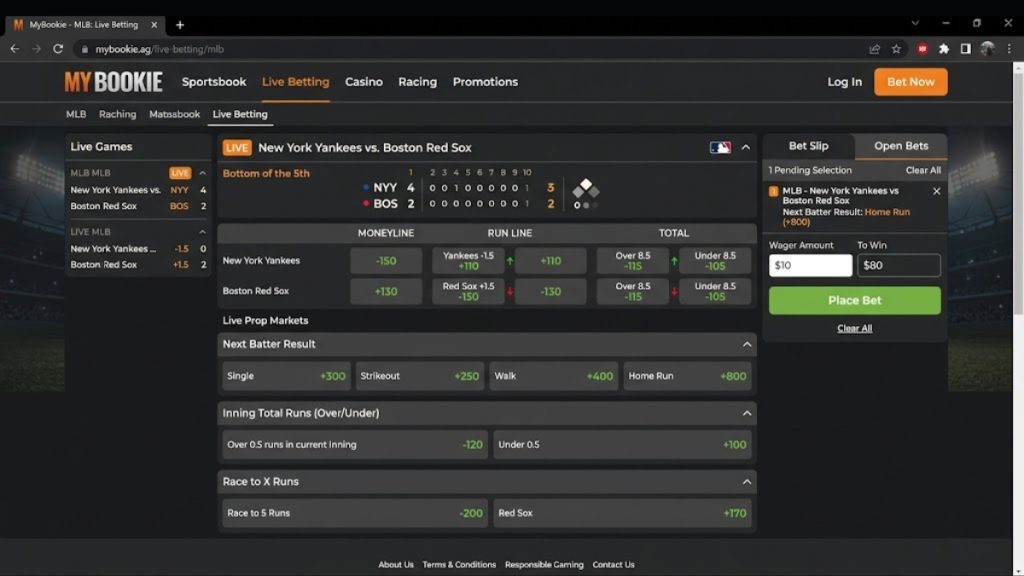Click the bases diamond indicator
The image size is (1024, 576).
tap(586, 189)
